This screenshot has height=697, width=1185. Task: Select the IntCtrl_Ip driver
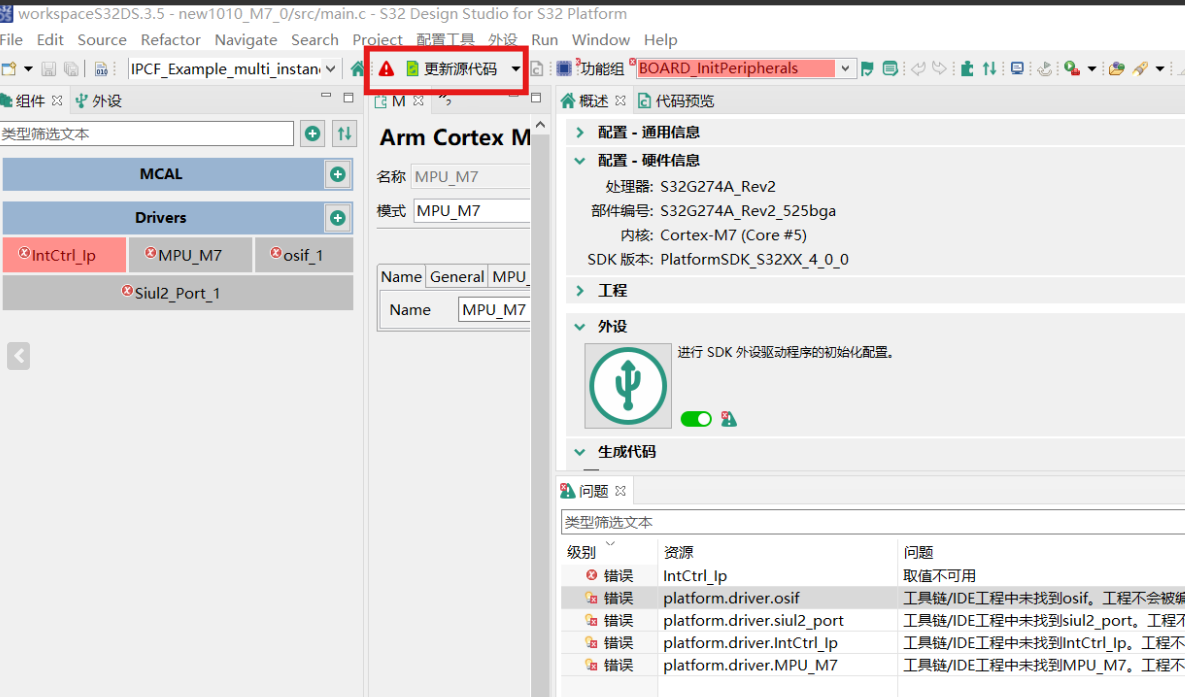tap(64, 255)
